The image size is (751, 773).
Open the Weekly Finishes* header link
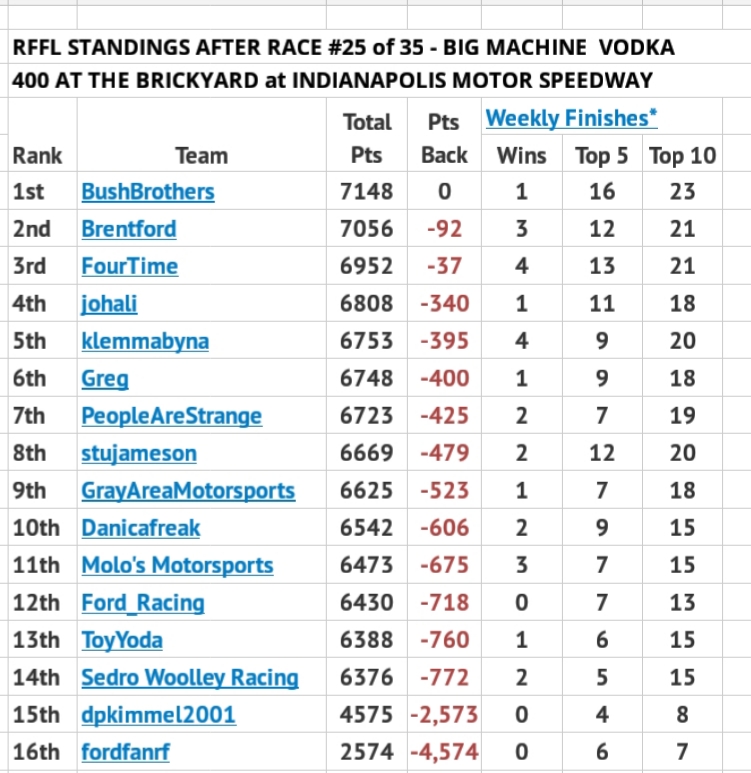click(571, 118)
